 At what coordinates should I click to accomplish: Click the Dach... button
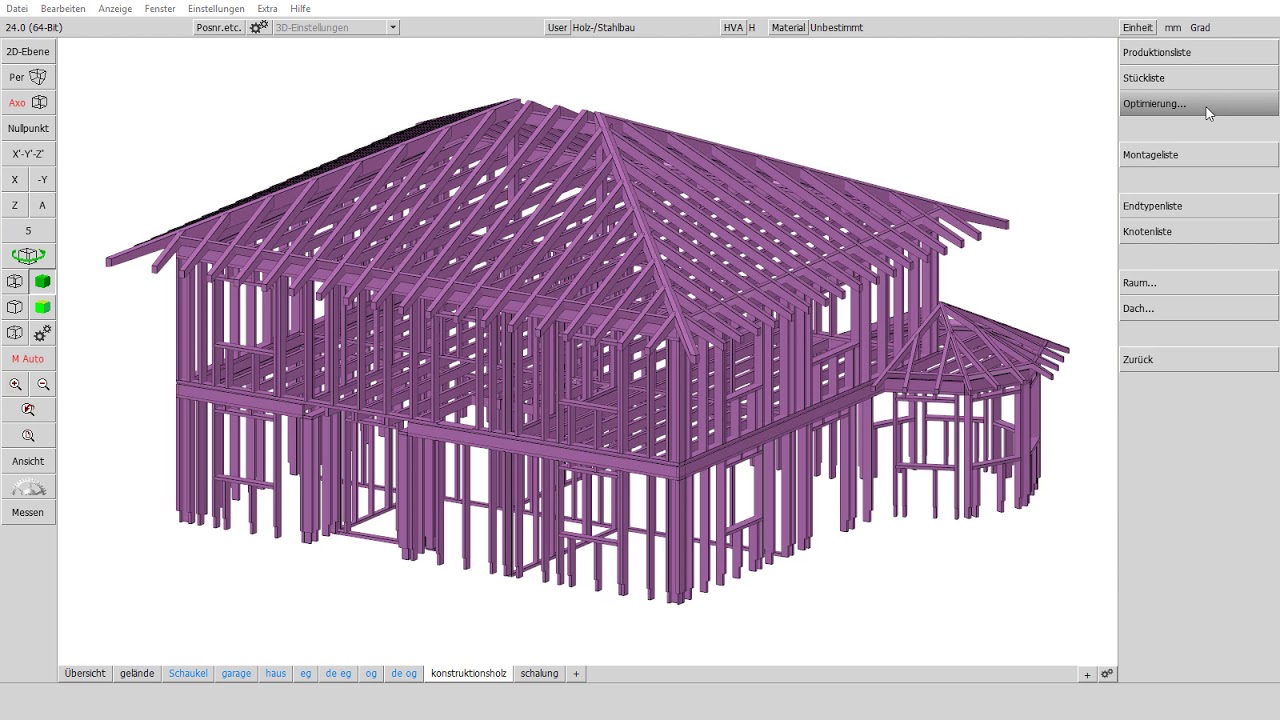[1199, 308]
